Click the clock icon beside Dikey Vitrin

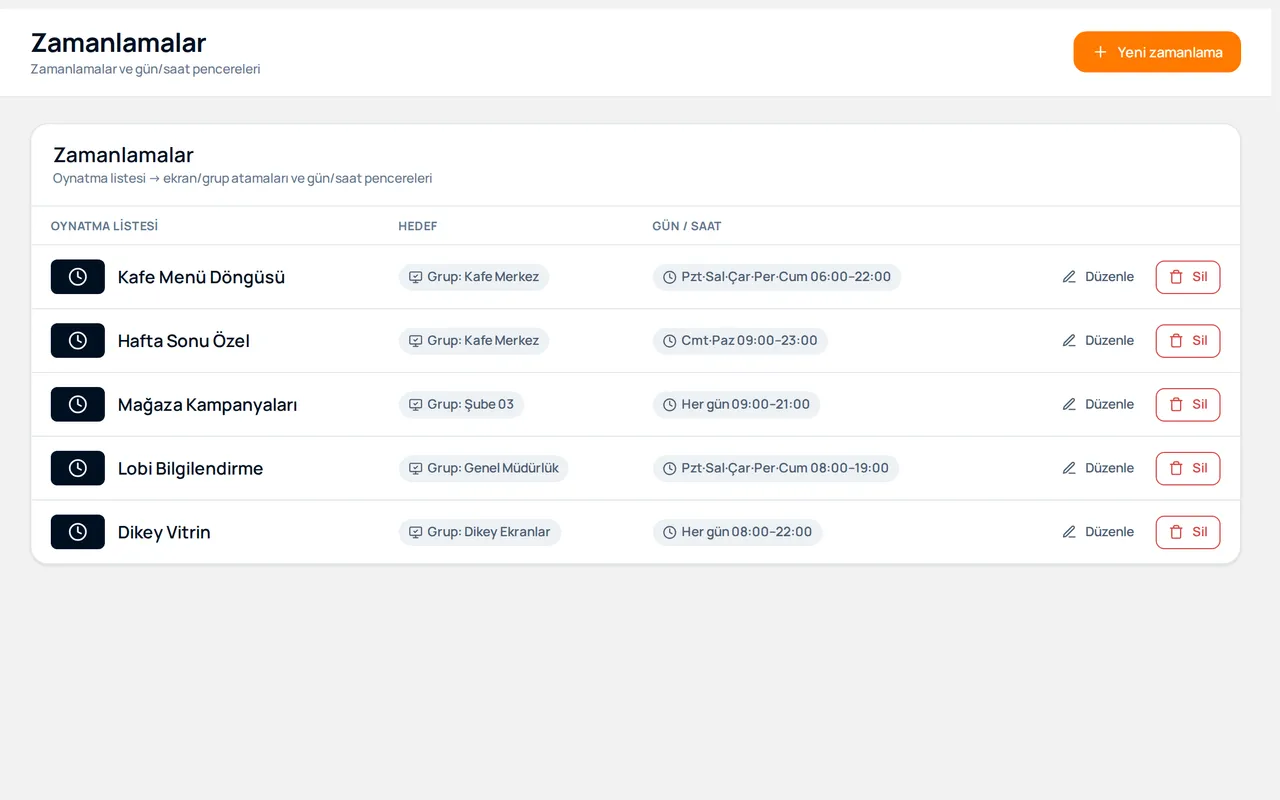(78, 532)
